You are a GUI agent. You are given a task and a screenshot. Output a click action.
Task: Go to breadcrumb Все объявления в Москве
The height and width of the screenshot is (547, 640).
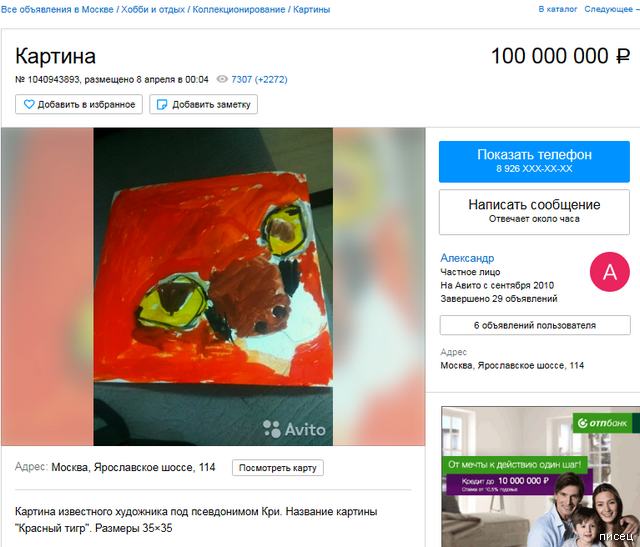click(x=57, y=9)
